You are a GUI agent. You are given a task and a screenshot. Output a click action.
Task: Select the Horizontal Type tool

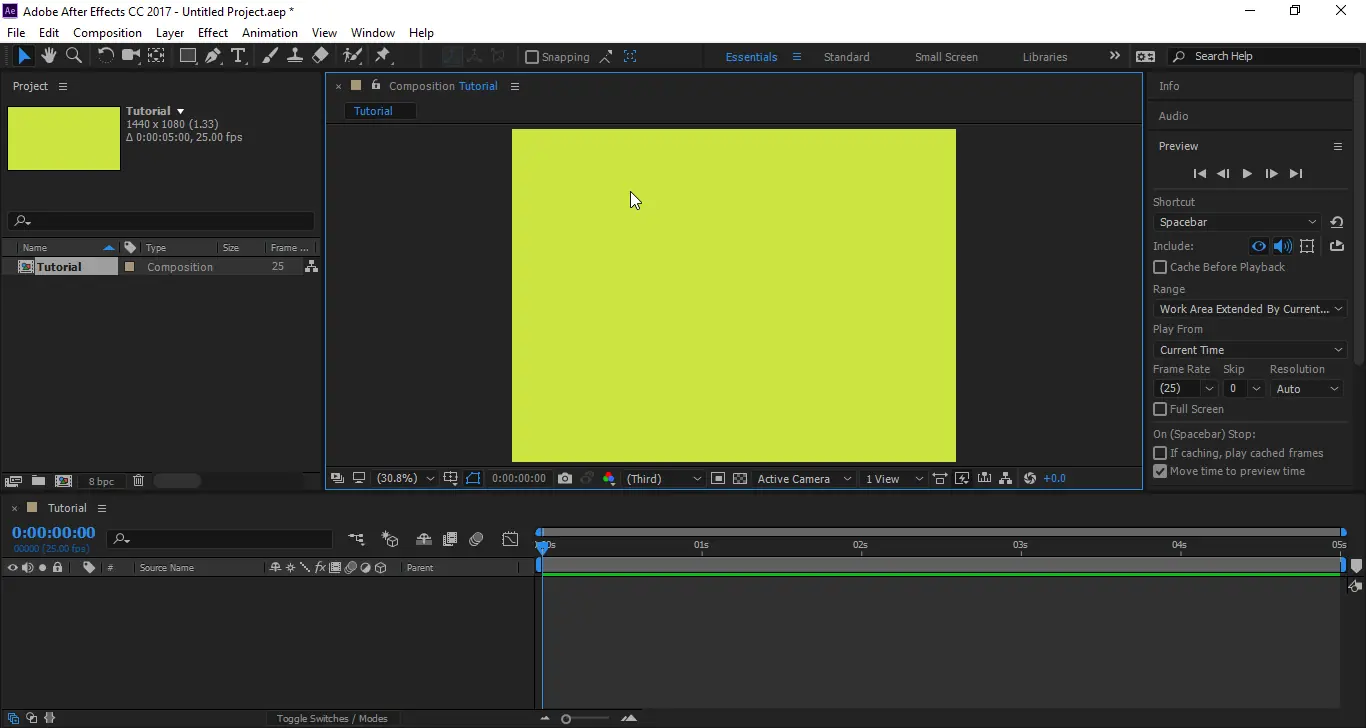click(238, 56)
